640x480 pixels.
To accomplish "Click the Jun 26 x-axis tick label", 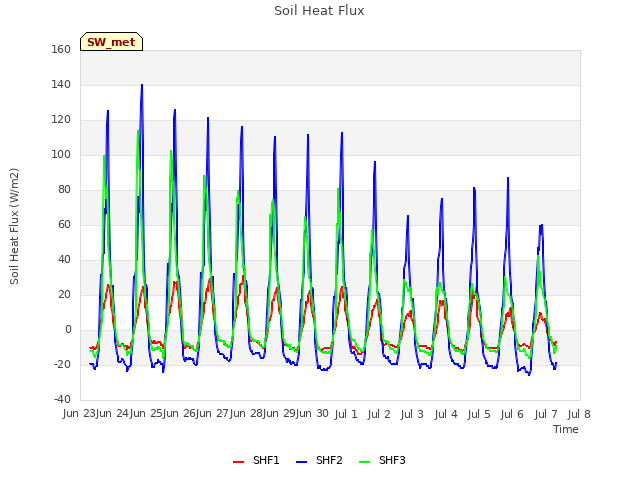I will tap(180, 414).
